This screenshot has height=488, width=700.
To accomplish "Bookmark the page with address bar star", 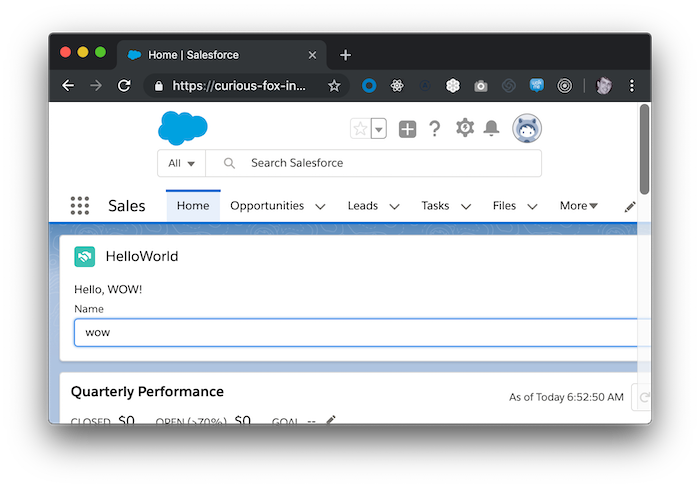I will 334,86.
